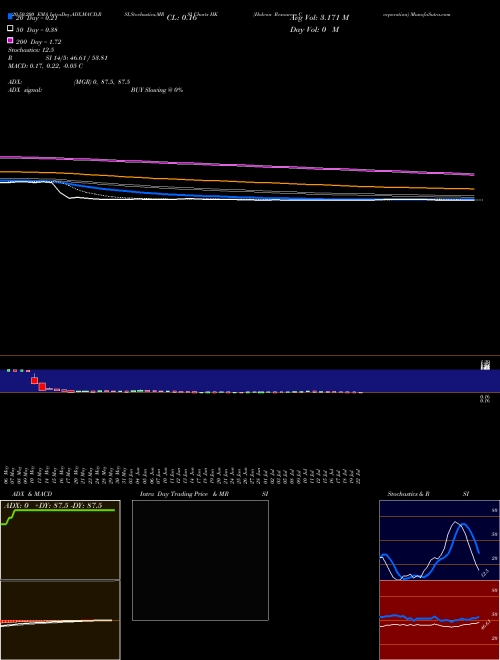
Task: Click the 'ADX & MACD' panel title
Action: [x=32, y=494]
